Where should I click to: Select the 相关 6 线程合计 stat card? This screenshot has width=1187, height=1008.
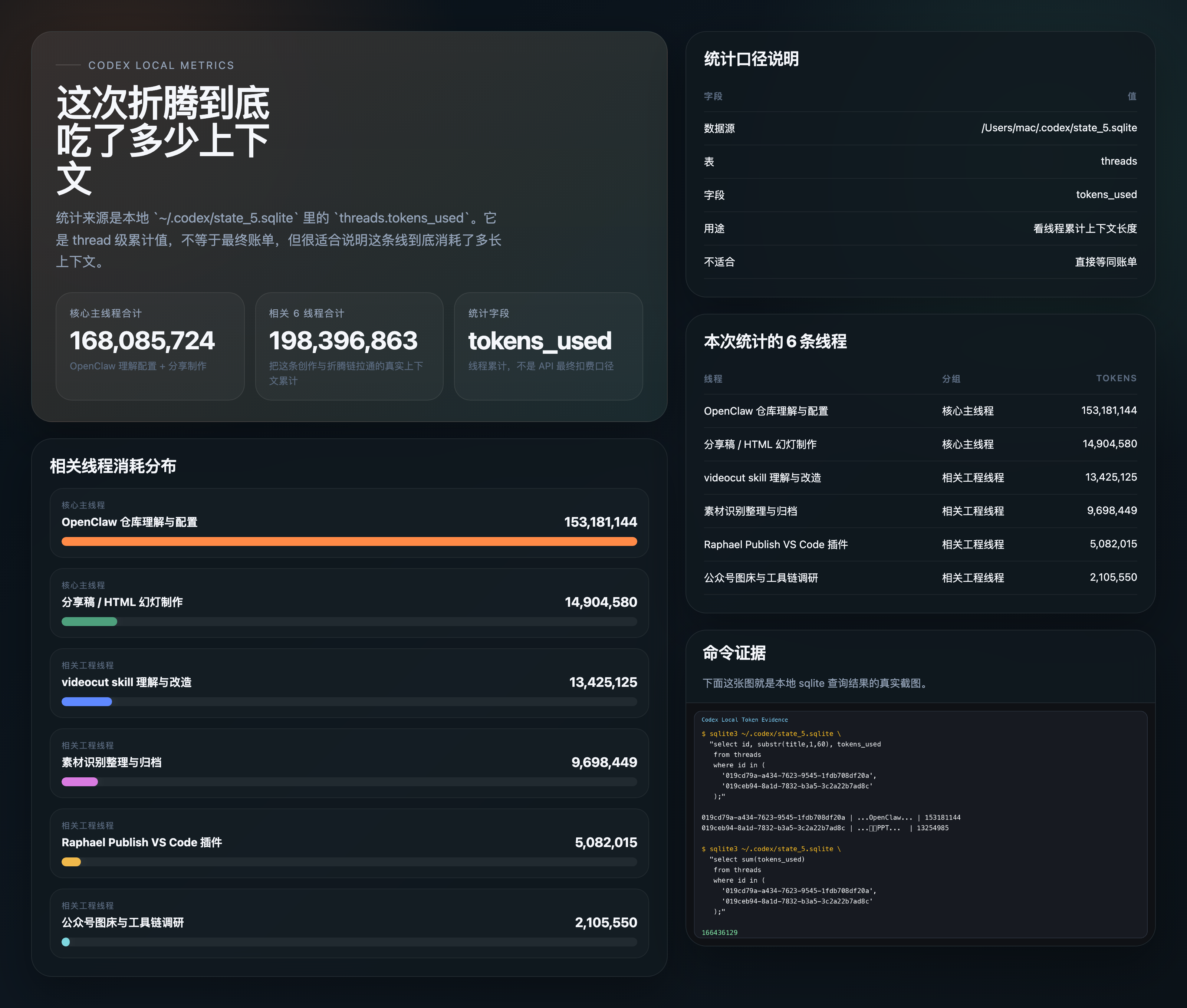349,347
